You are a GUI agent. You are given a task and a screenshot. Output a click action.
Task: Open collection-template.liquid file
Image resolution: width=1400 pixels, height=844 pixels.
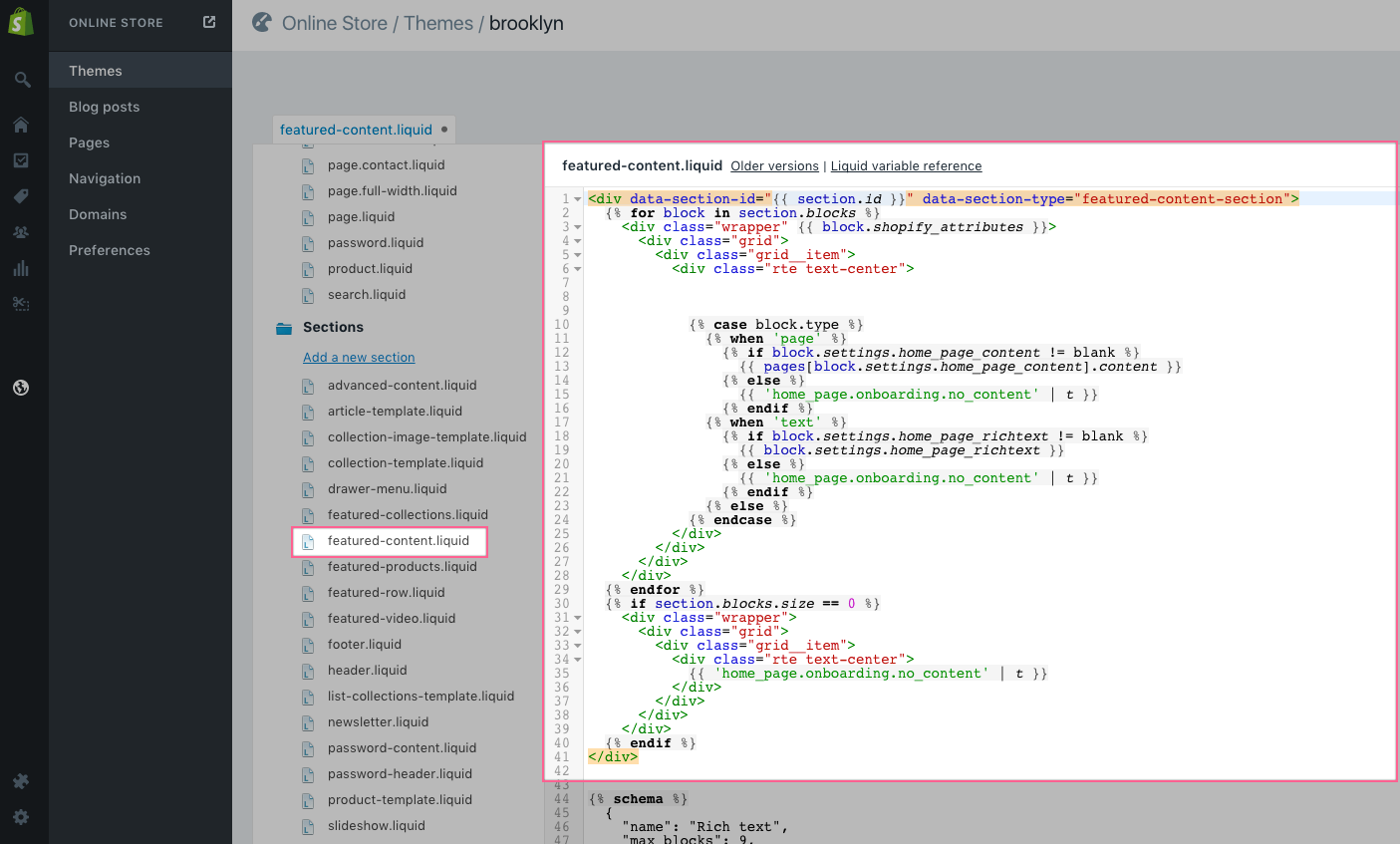tap(406, 463)
